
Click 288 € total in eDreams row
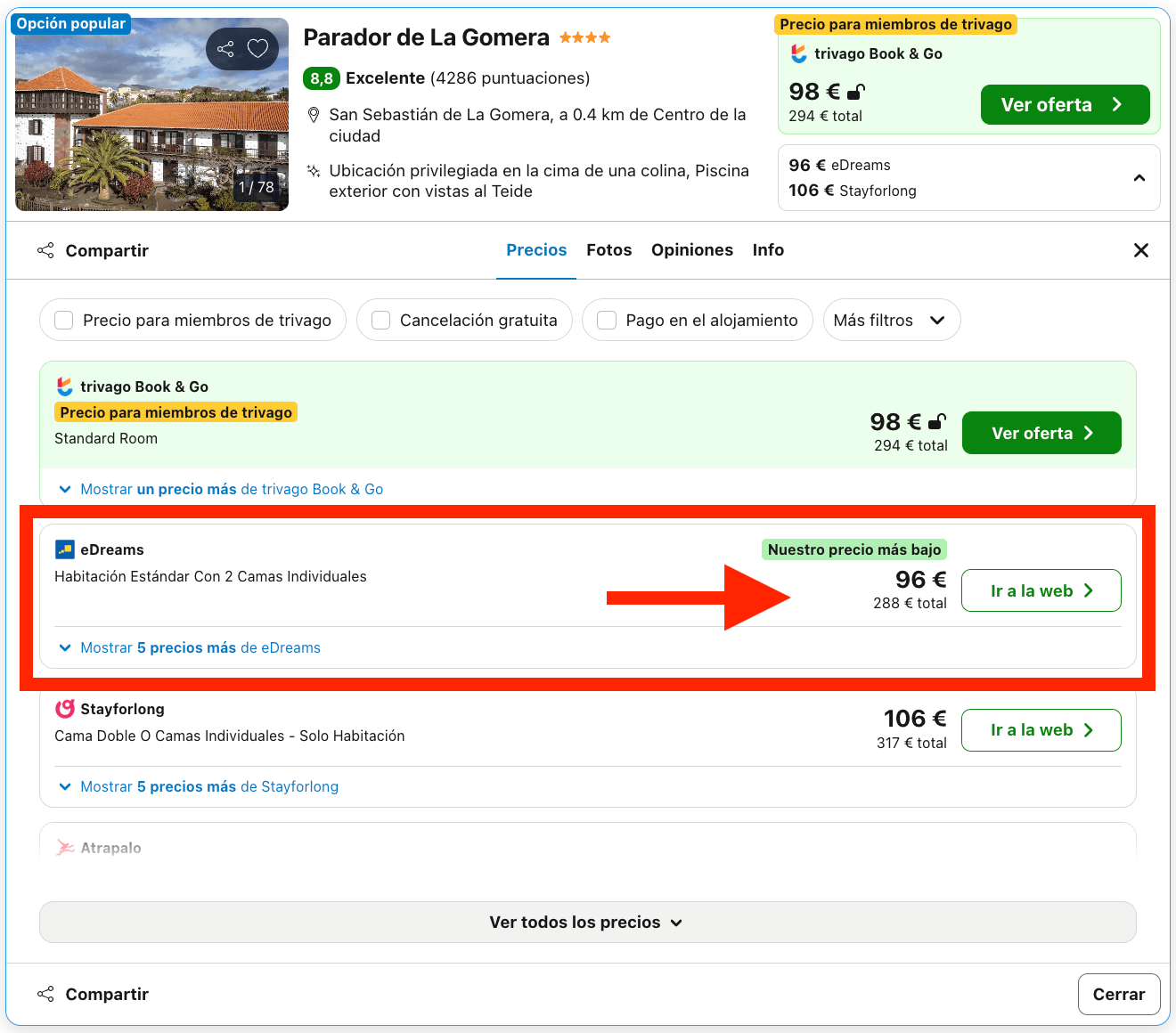pos(910,603)
